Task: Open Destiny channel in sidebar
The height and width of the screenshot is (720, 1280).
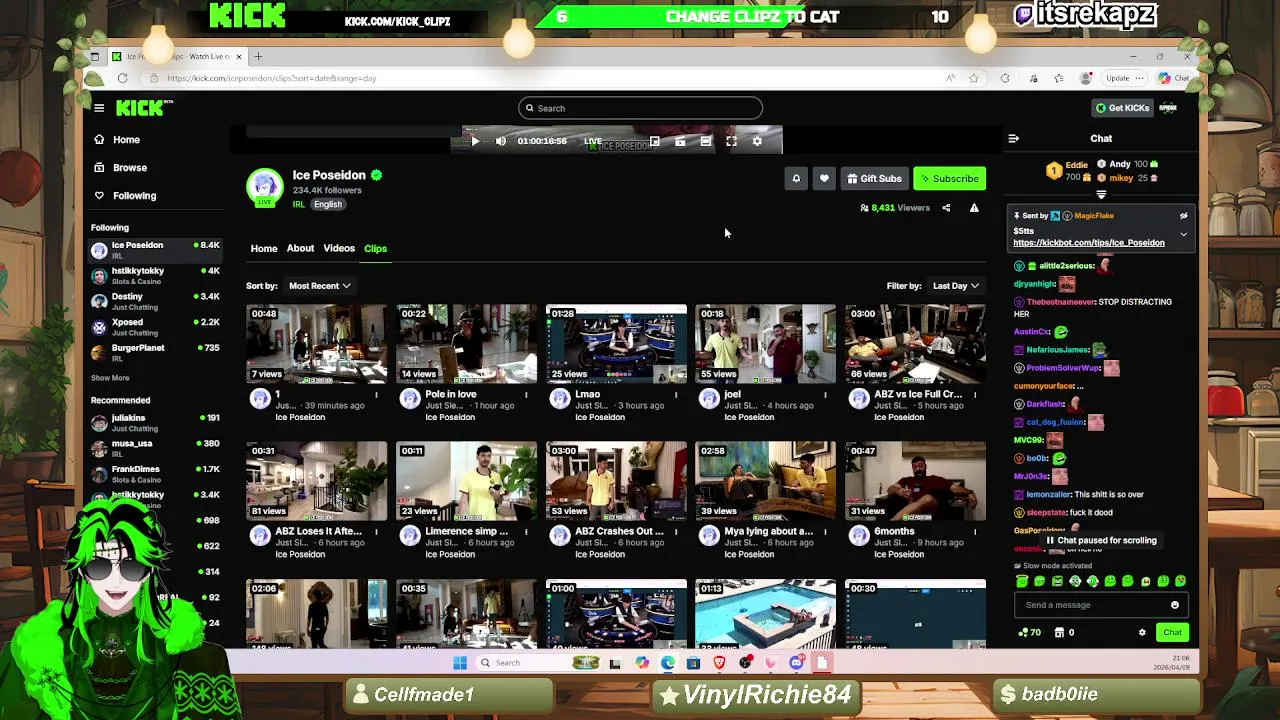Action: (x=155, y=301)
